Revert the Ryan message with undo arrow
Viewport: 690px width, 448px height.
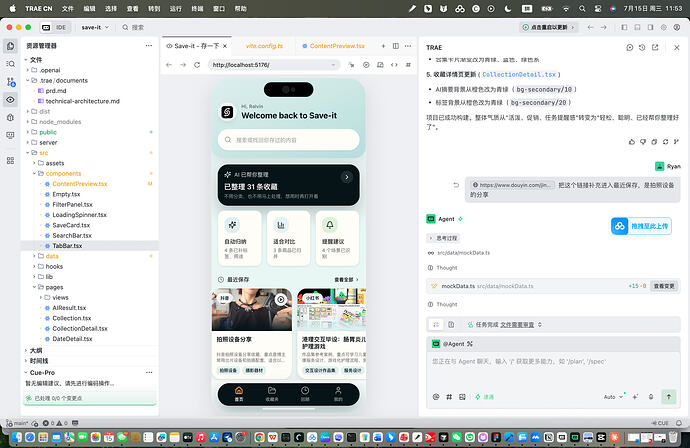456,185
